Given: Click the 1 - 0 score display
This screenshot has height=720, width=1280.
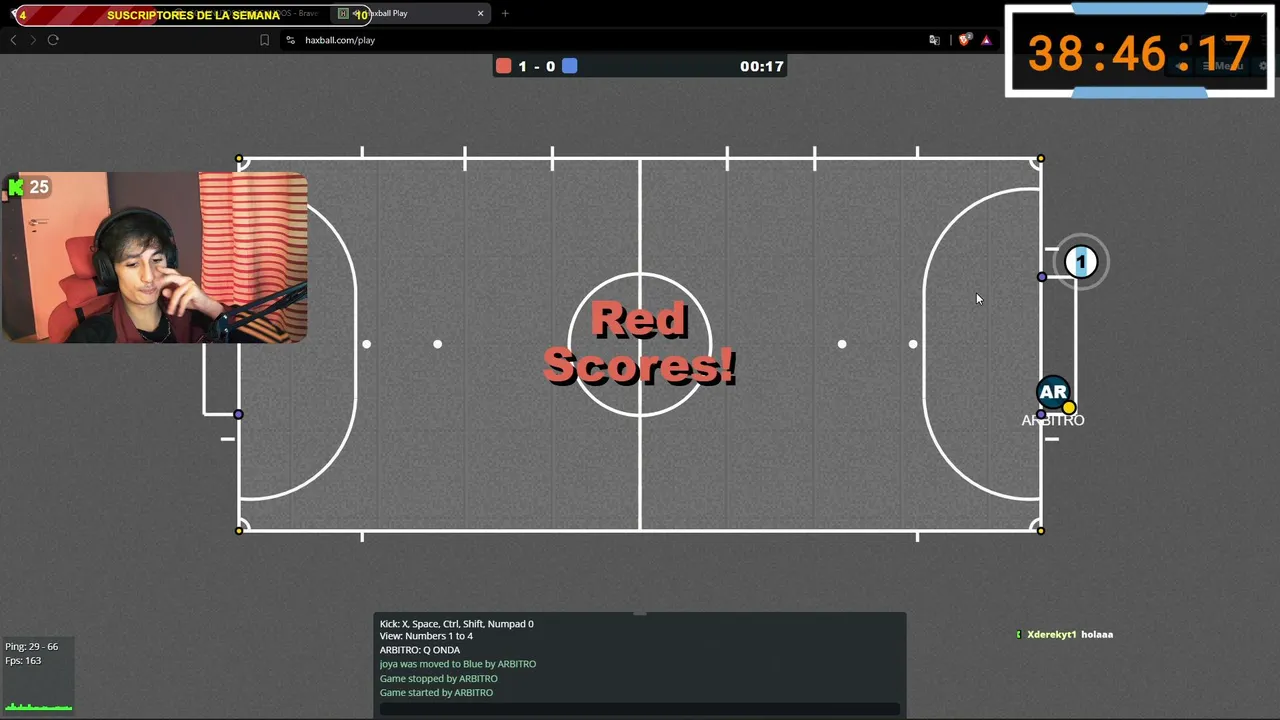Looking at the screenshot, I should coord(537,66).
